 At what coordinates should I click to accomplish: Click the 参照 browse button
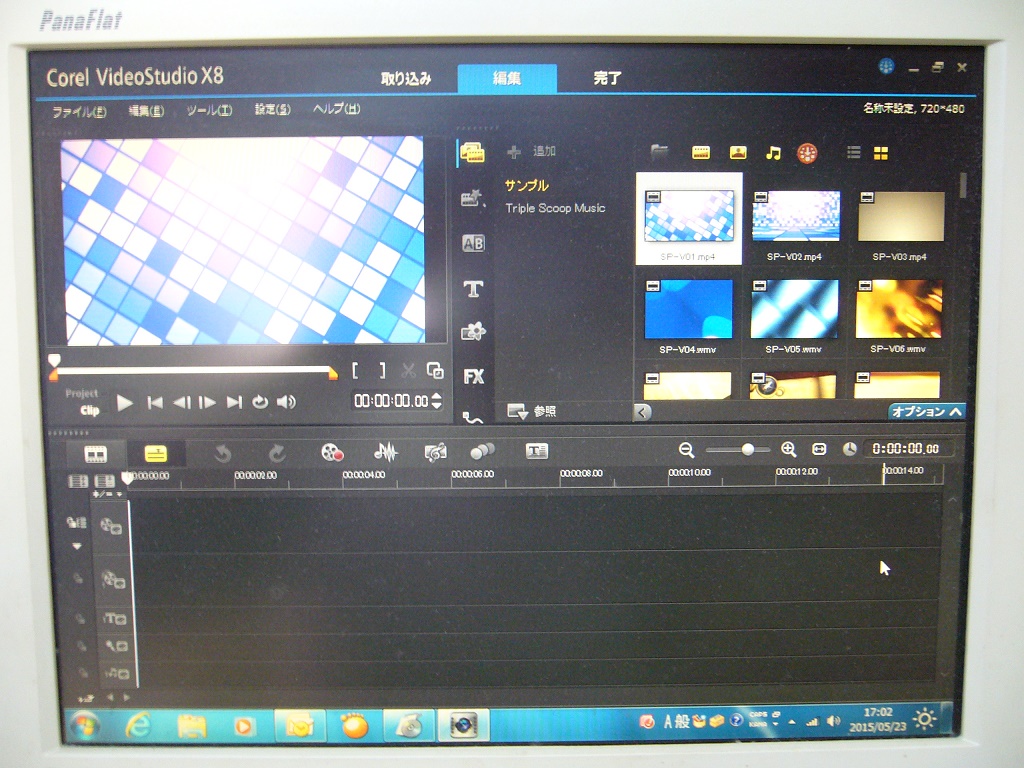coord(532,411)
